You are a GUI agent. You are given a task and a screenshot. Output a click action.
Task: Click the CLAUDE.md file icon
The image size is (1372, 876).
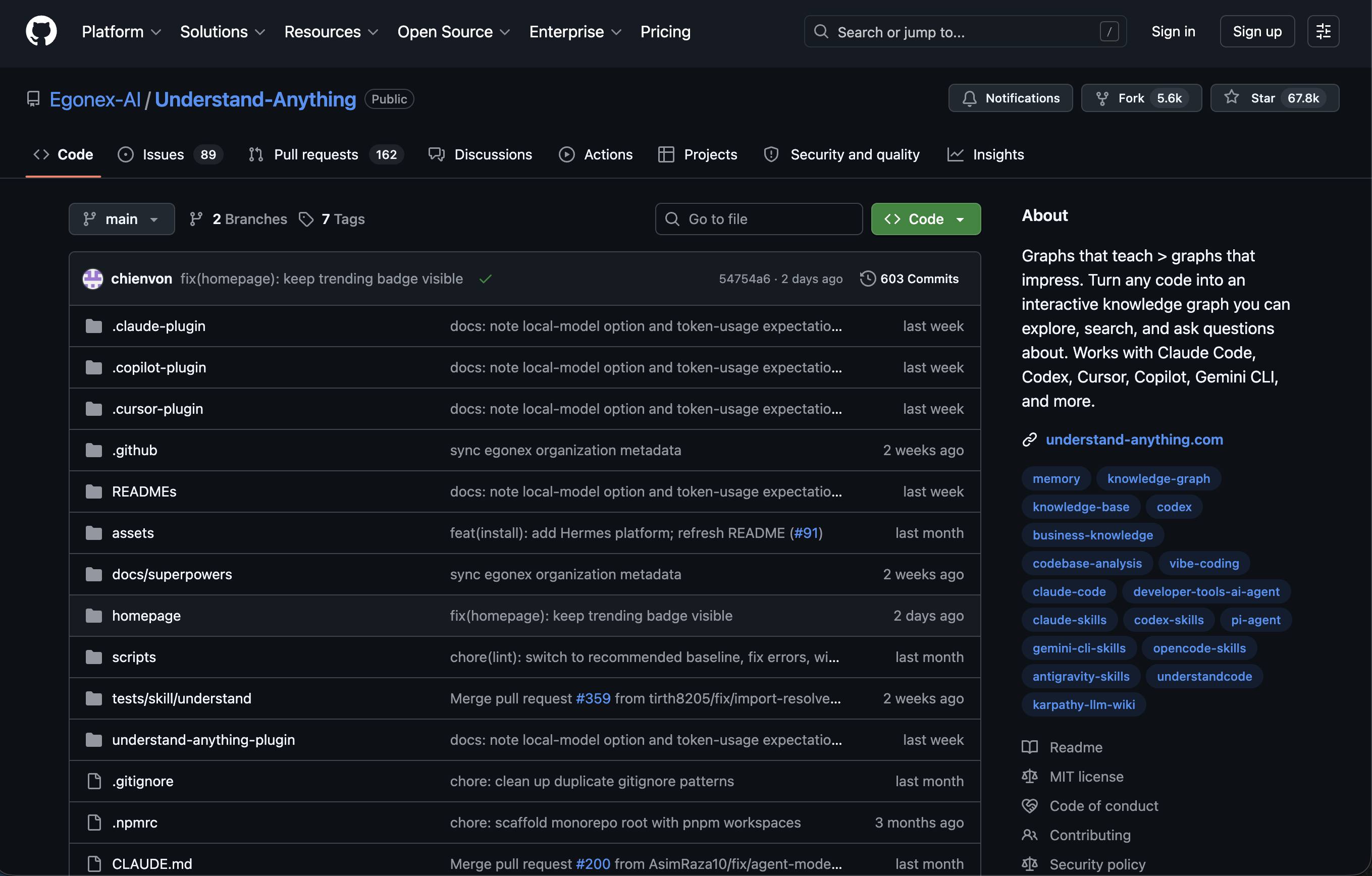pyautogui.click(x=94, y=863)
